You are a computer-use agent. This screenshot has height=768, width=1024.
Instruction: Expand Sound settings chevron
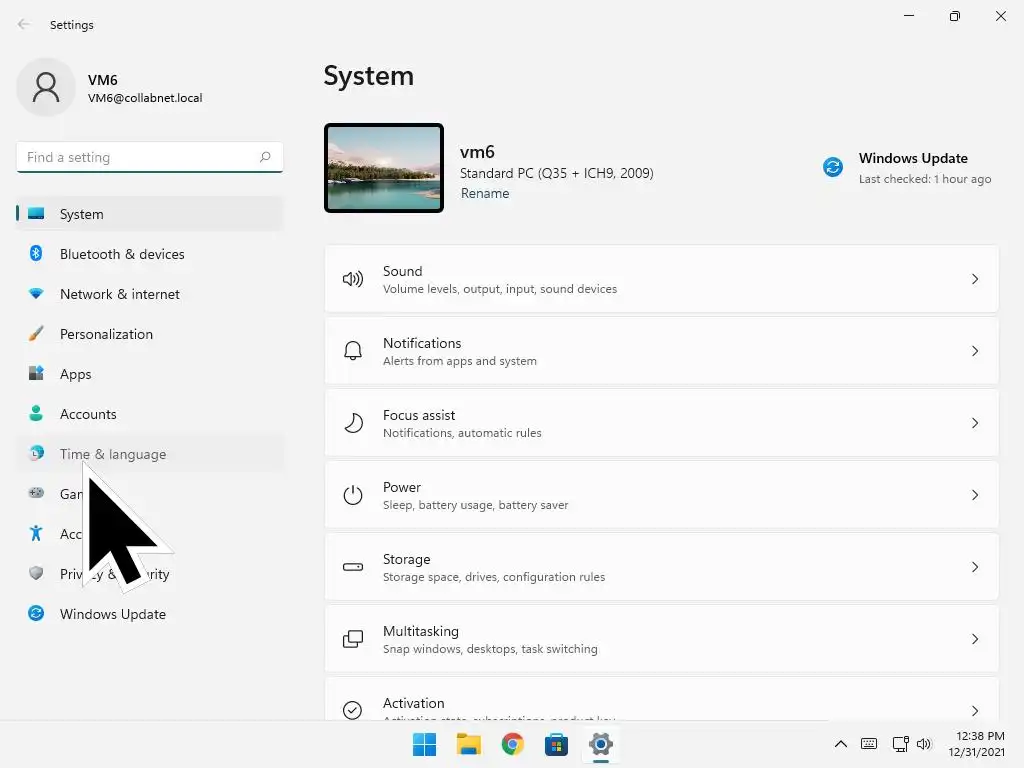tap(974, 280)
